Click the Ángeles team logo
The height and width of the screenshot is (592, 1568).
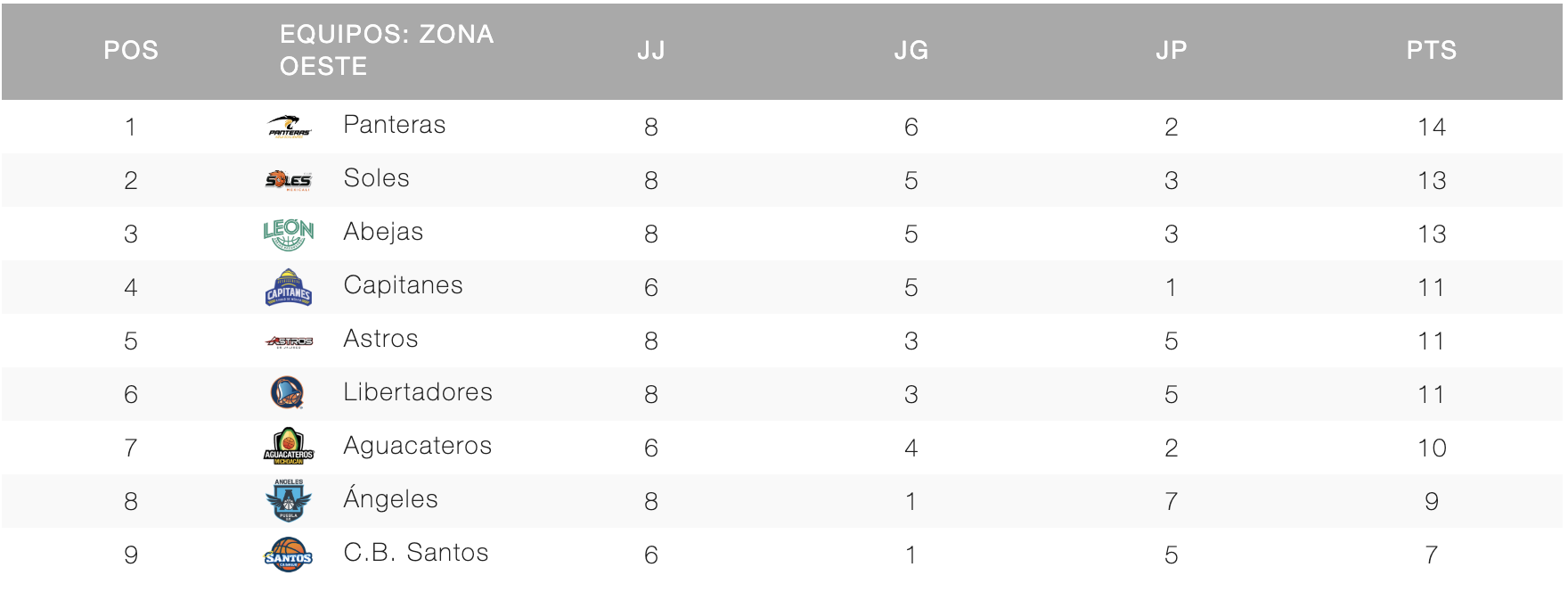[289, 500]
